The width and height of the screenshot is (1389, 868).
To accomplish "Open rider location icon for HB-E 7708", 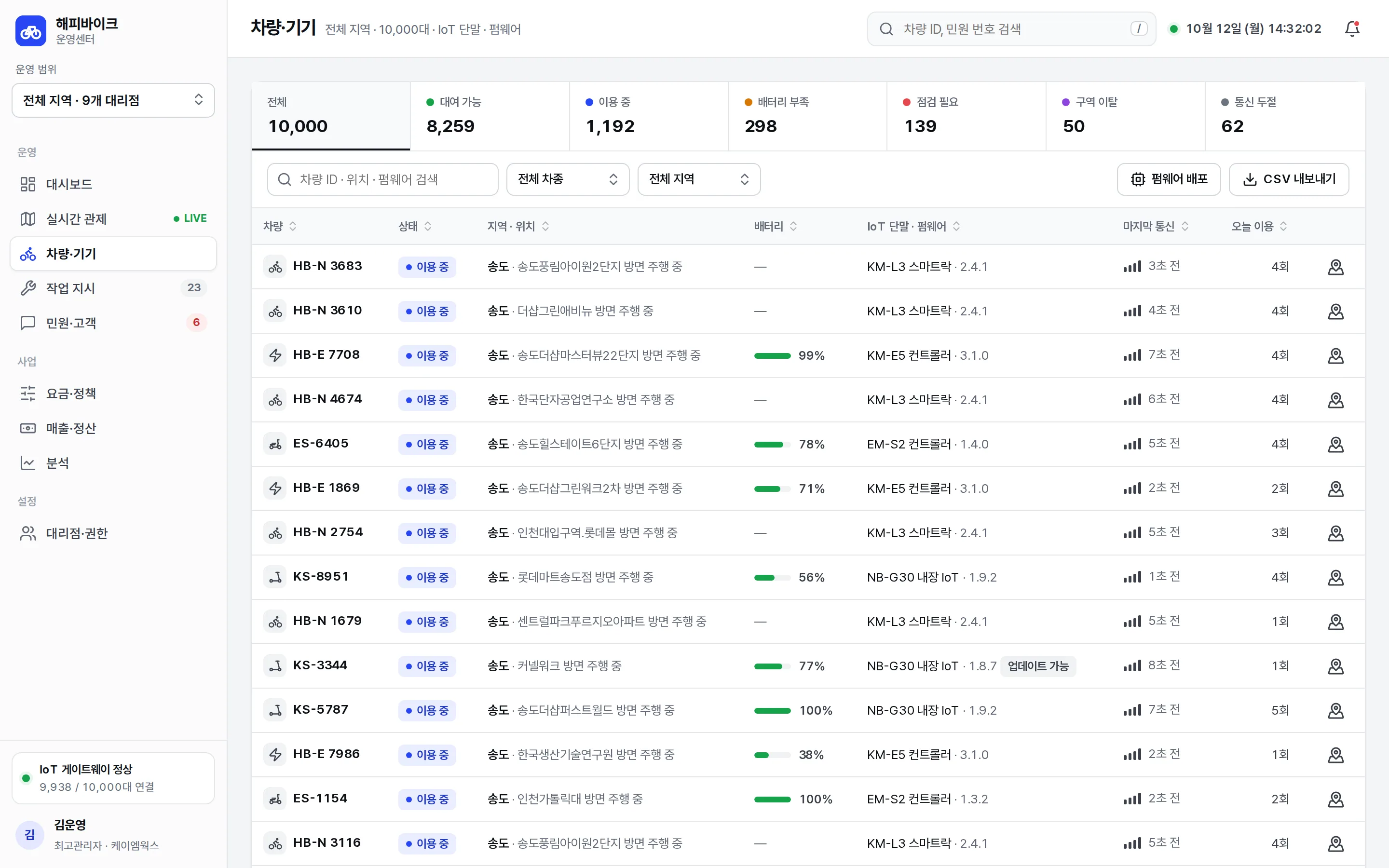I will (x=1335, y=355).
